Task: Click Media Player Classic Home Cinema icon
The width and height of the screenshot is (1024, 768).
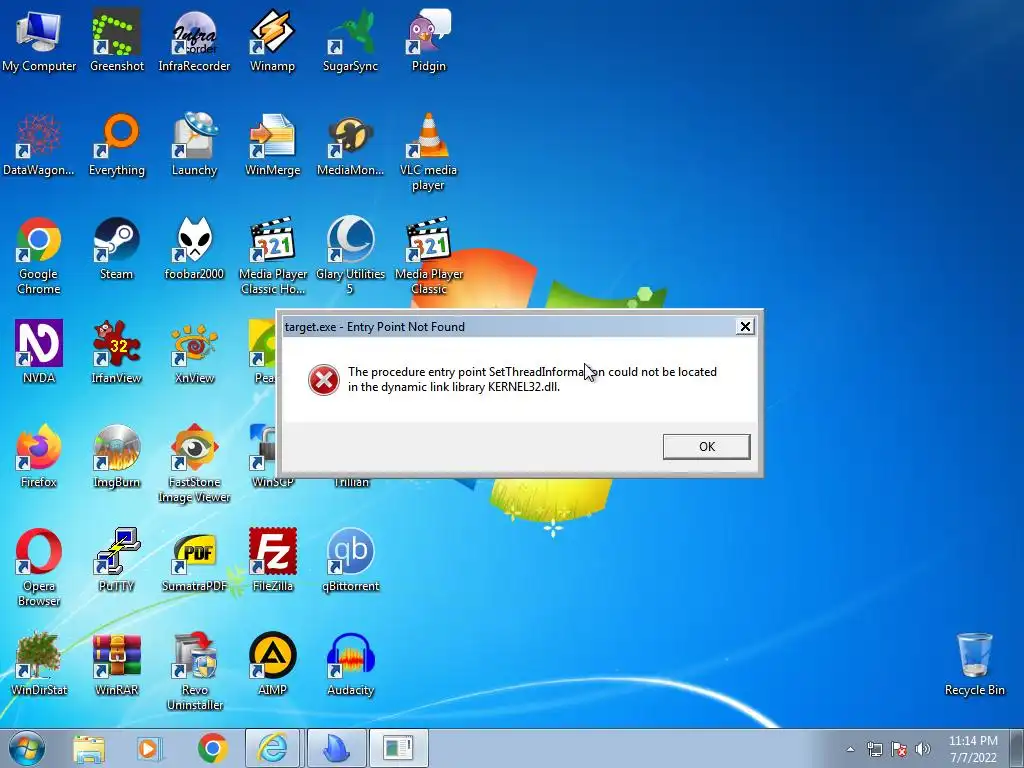Action: [272, 255]
